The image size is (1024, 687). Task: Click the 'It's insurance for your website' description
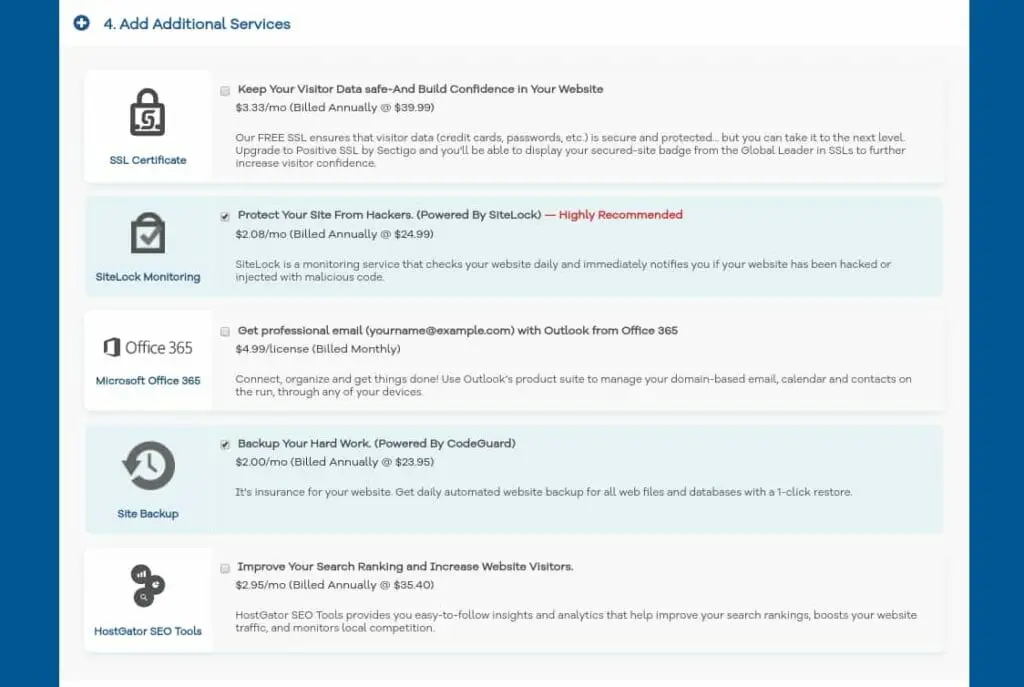point(544,492)
